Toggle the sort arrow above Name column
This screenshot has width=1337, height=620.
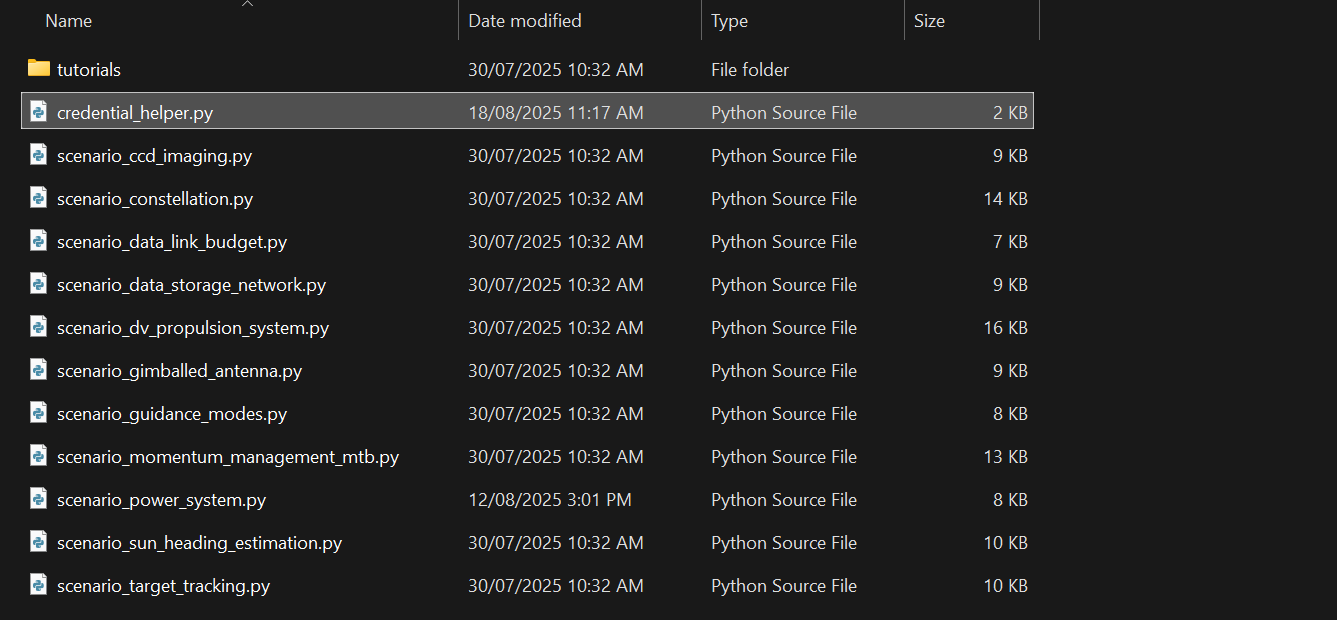(247, 4)
